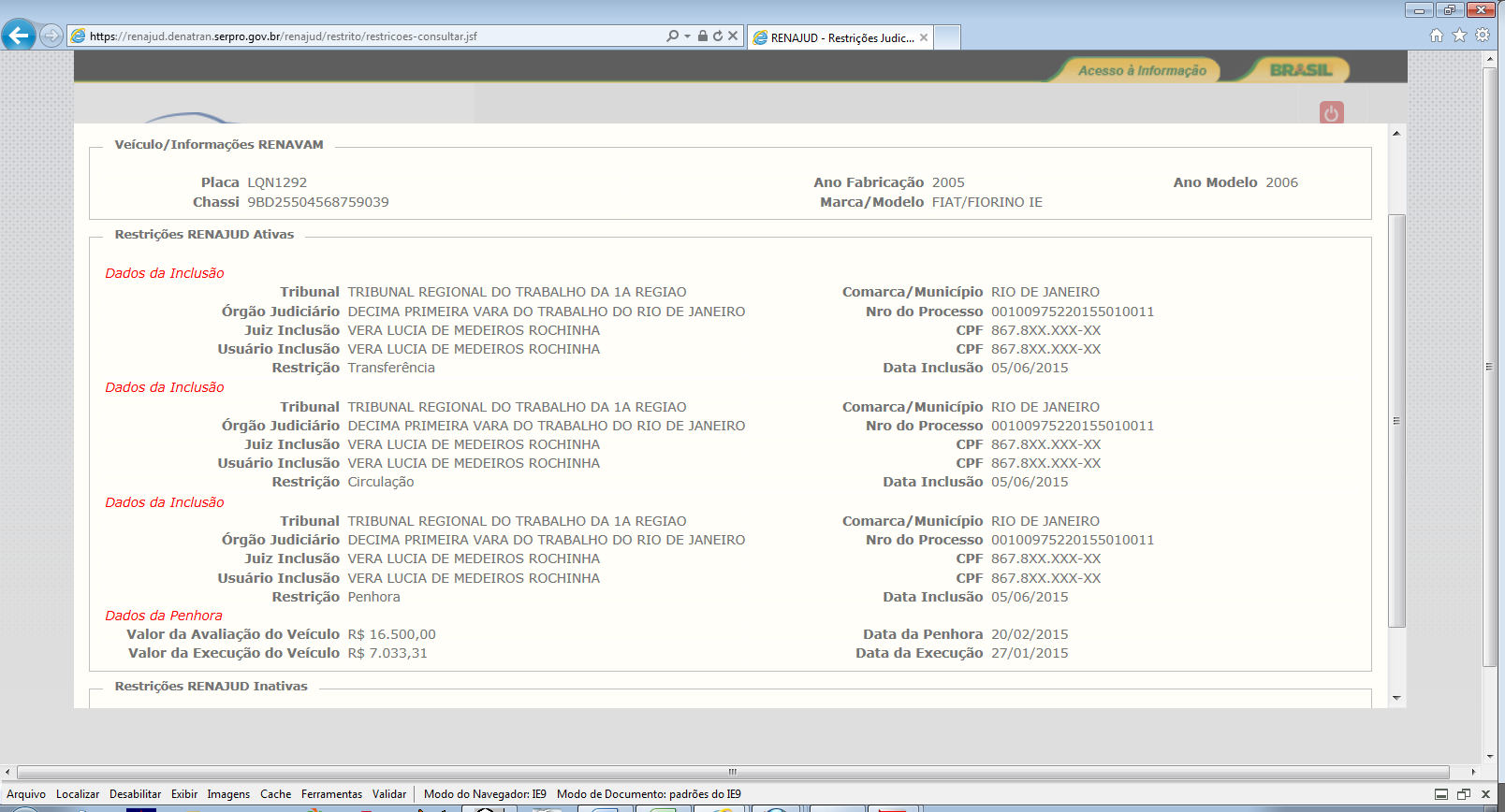The width and height of the screenshot is (1505, 812).
Task: Click the Restrições RENAJUD Ativas section title
Action: [204, 234]
